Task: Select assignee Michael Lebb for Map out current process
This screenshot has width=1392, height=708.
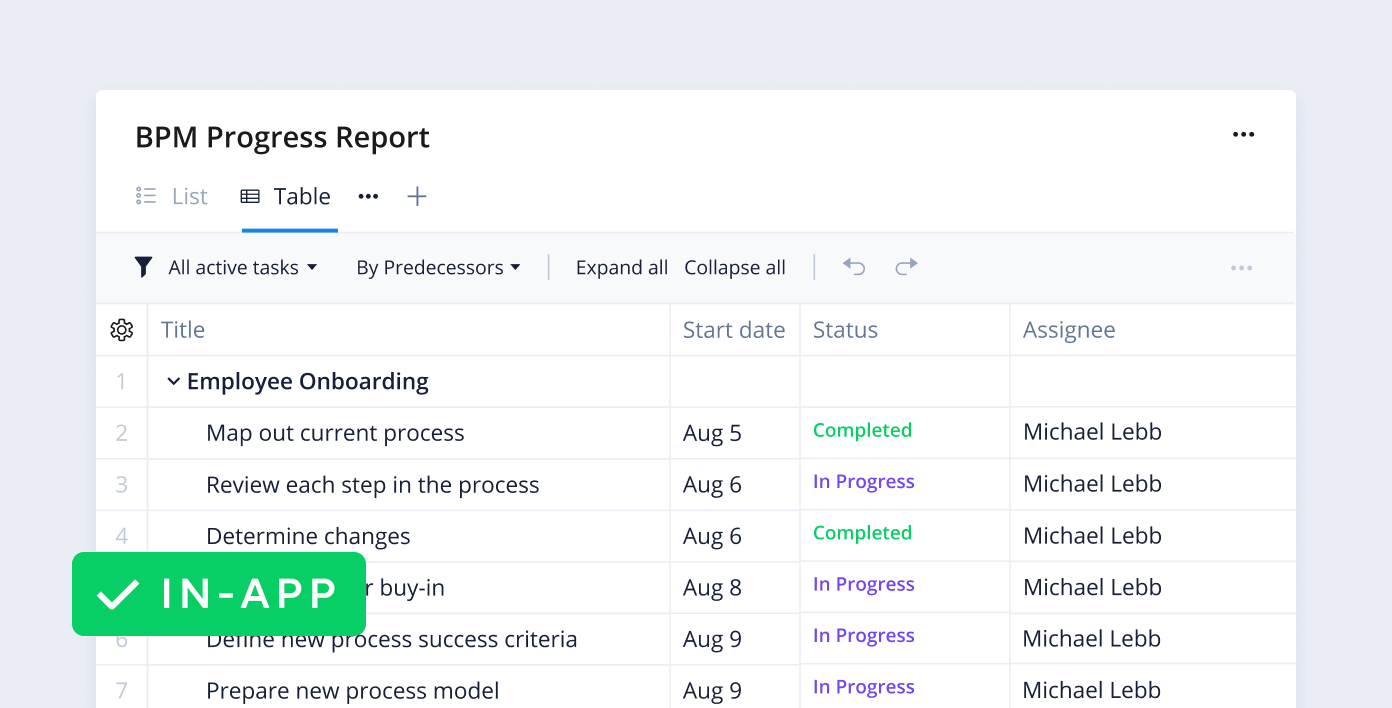Action: click(1091, 432)
